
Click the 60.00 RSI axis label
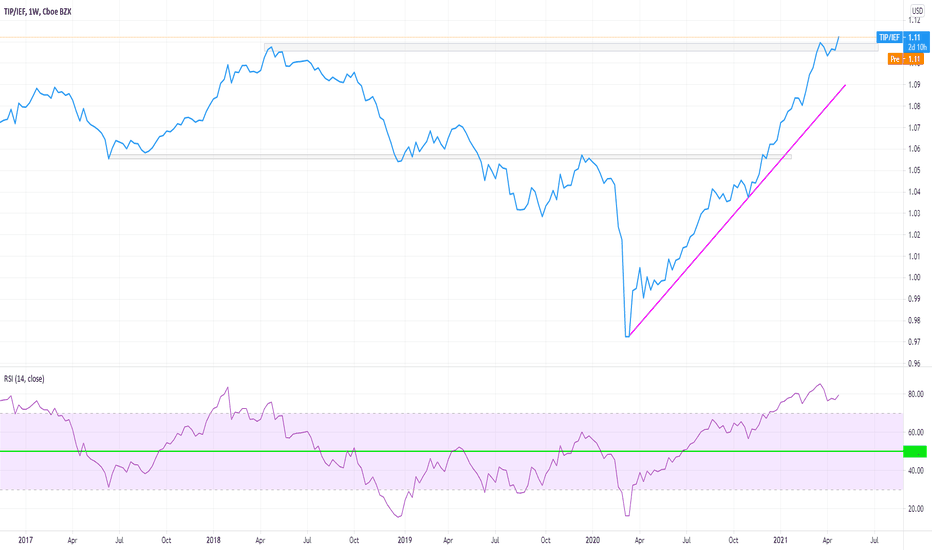pyautogui.click(x=915, y=432)
